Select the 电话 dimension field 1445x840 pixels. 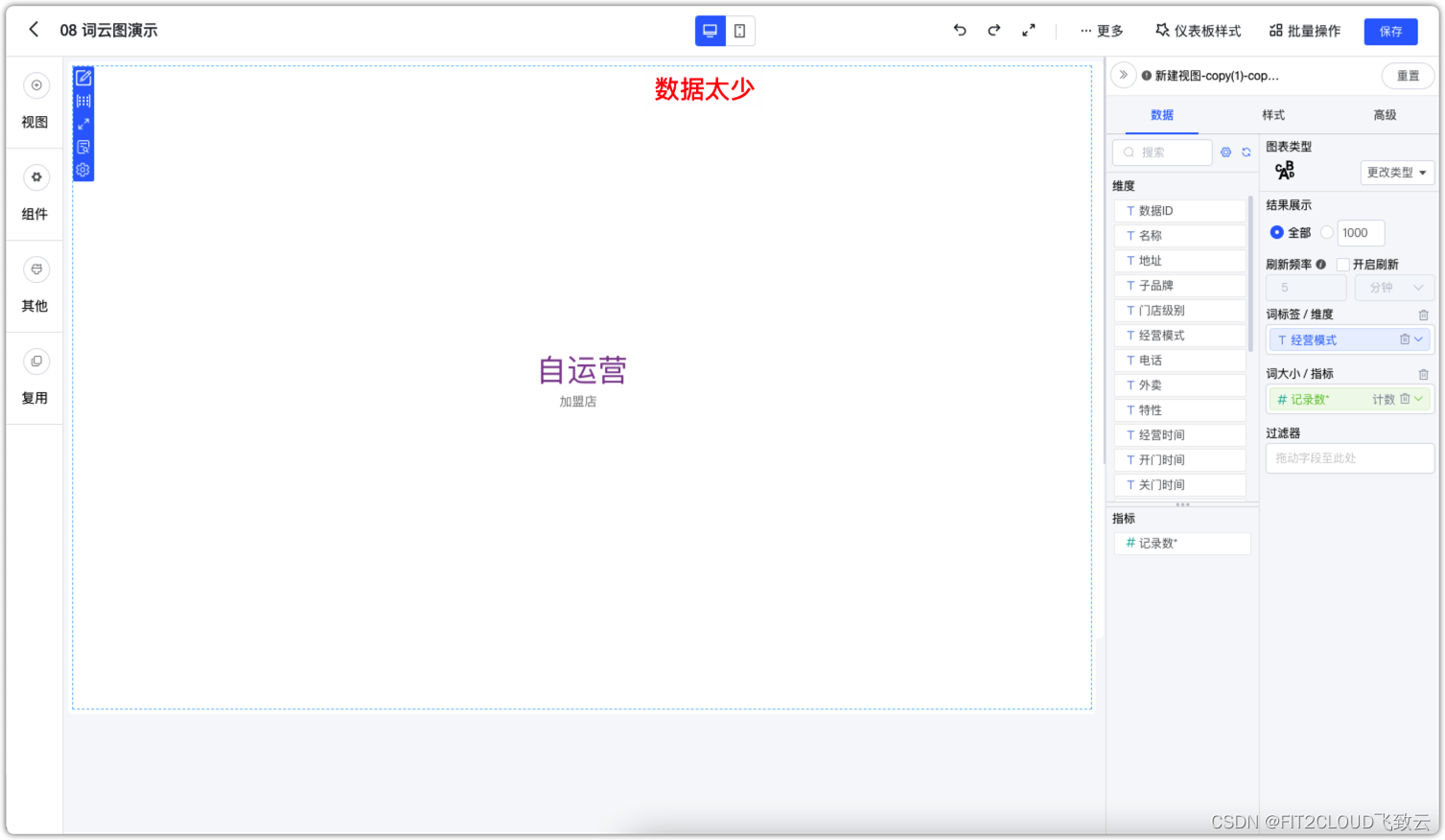pyautogui.click(x=1180, y=361)
